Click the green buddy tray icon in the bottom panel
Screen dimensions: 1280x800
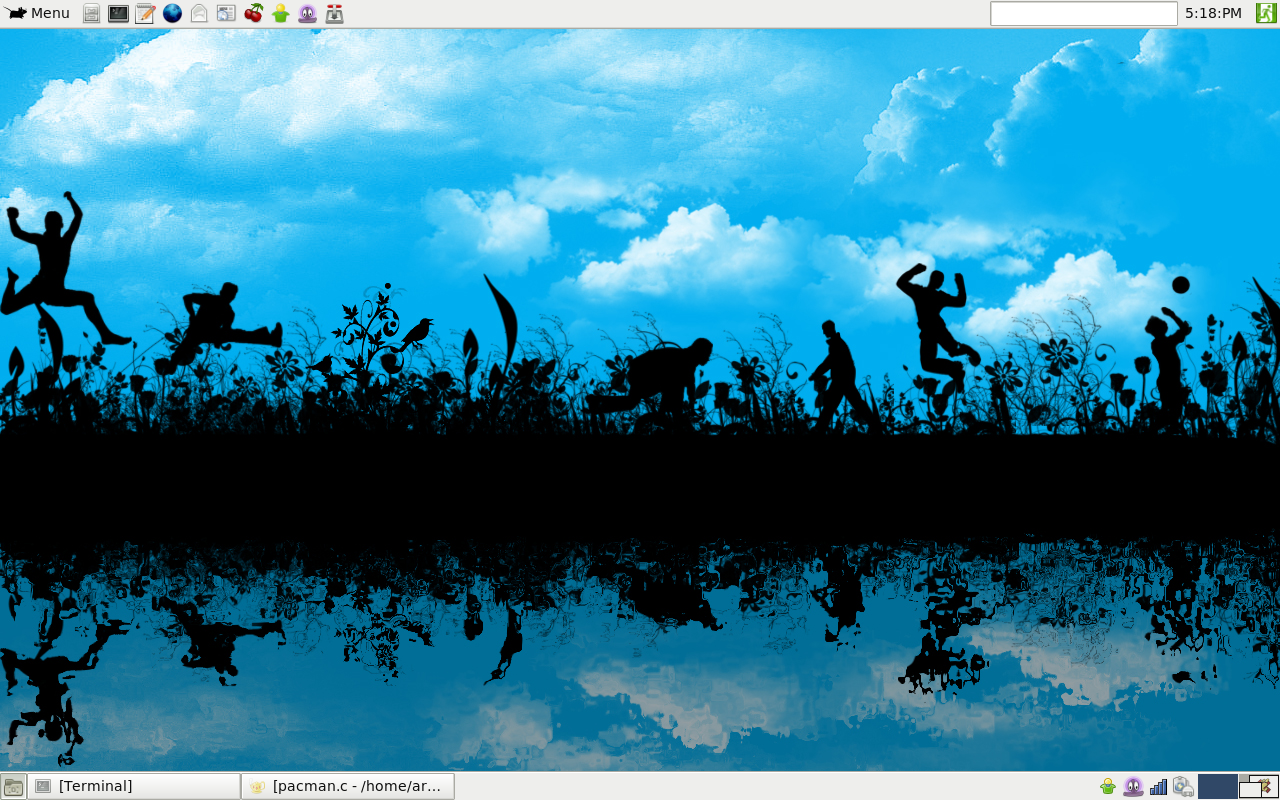point(1108,787)
